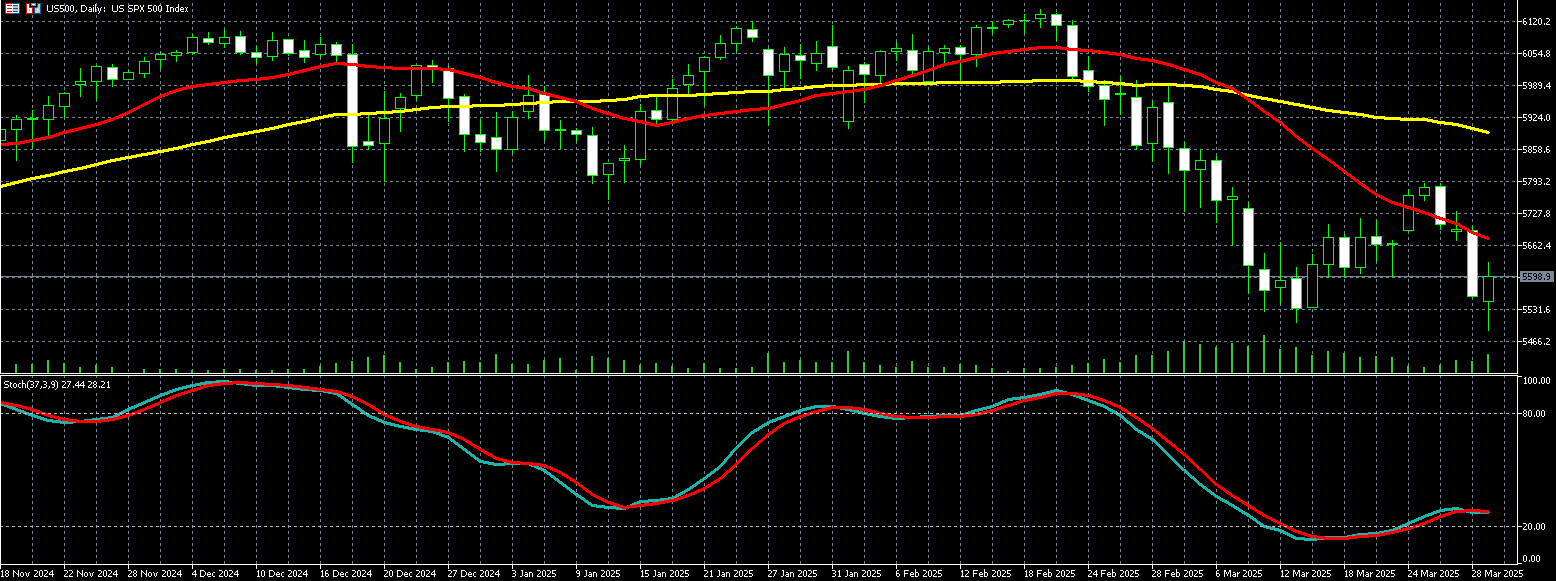Select the current price label 5598.9
The height and width of the screenshot is (581, 1556).
pos(1535,277)
